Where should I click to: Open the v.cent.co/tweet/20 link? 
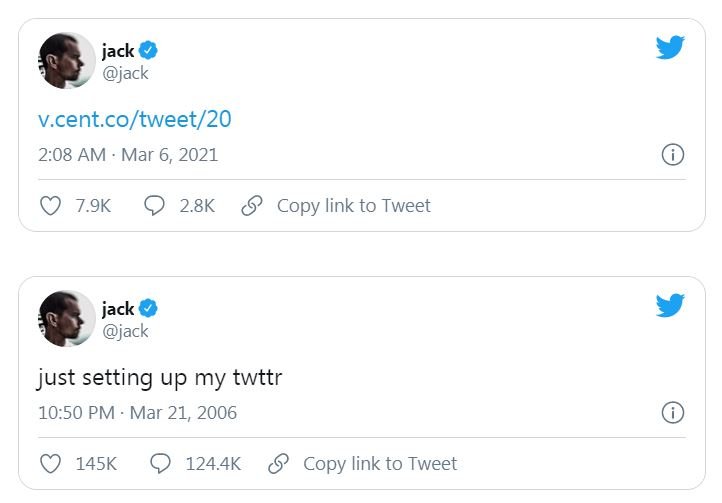pos(134,119)
